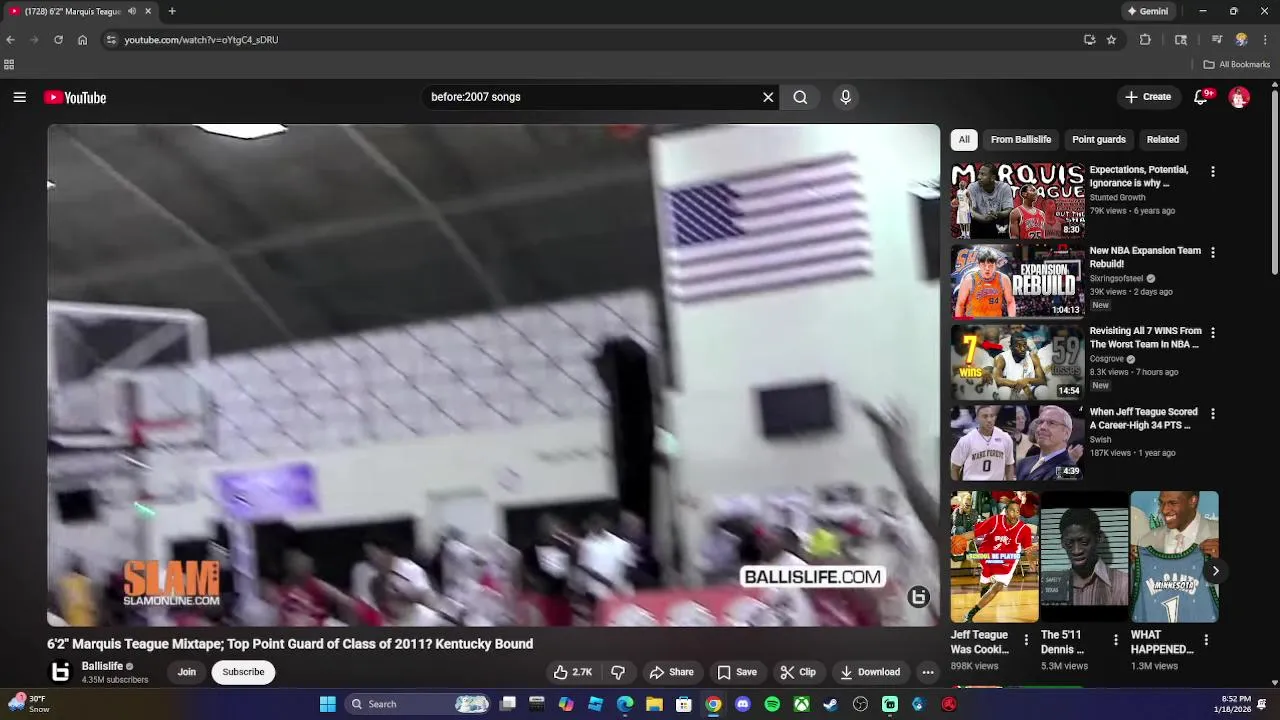Subscribe to the Ballislife channel

(x=243, y=672)
